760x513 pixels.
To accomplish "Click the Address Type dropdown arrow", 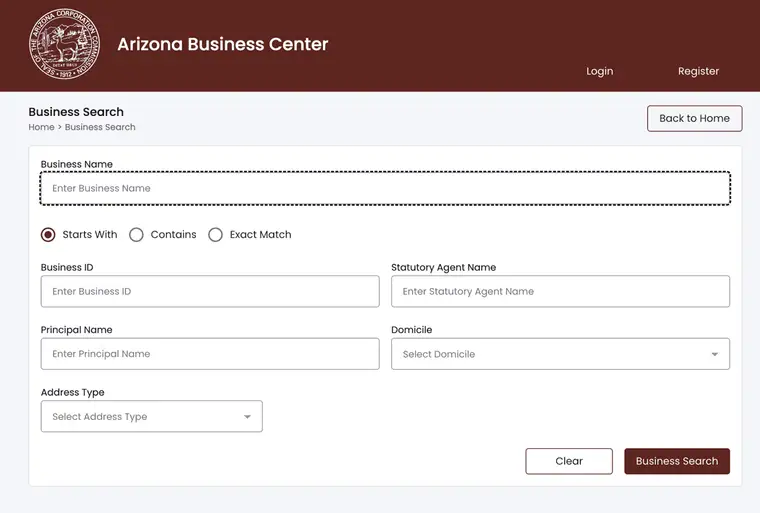I will [247, 417].
